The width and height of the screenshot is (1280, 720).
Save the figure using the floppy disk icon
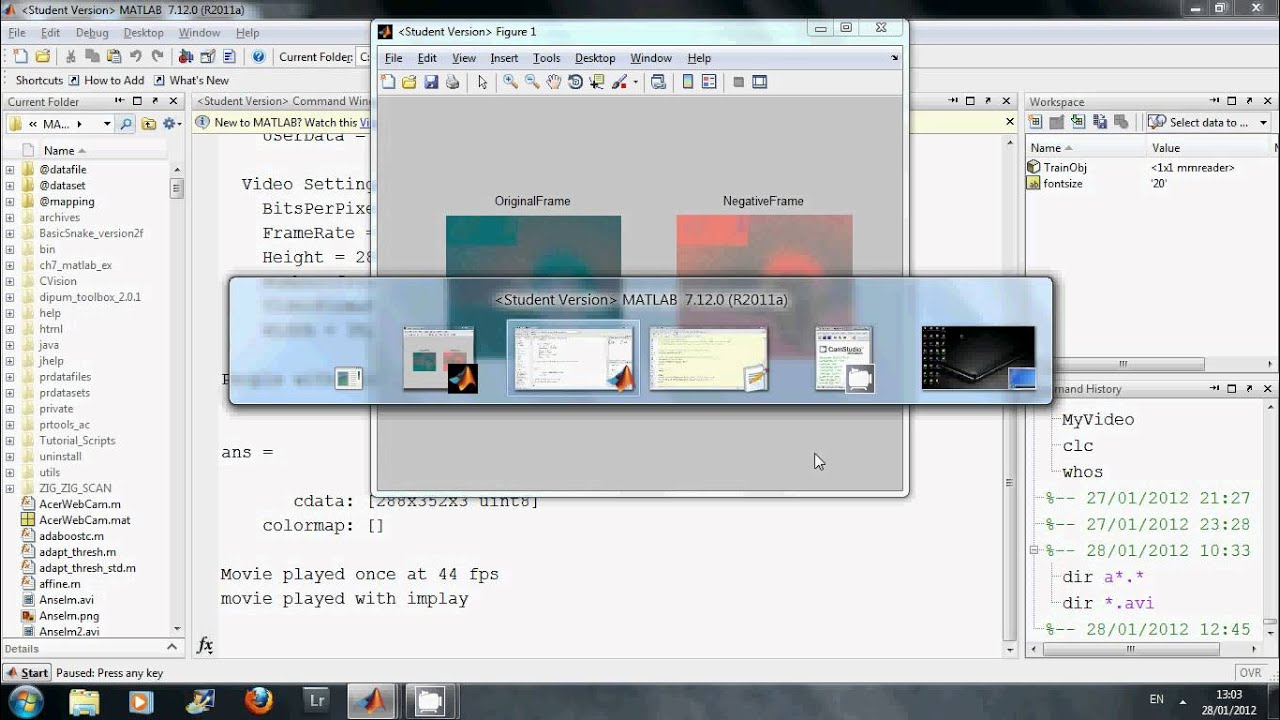click(x=431, y=82)
